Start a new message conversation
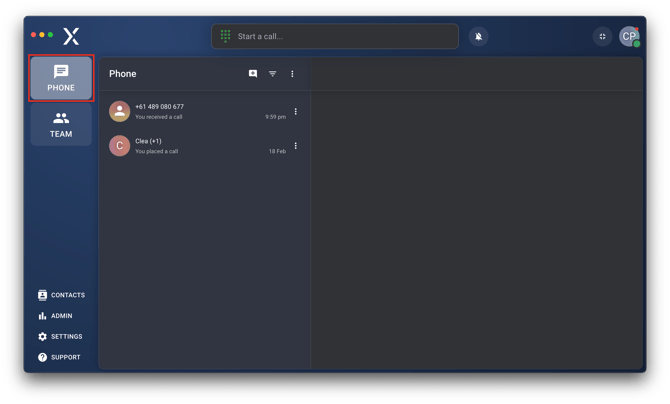Image resolution: width=670 pixels, height=404 pixels. (x=253, y=74)
